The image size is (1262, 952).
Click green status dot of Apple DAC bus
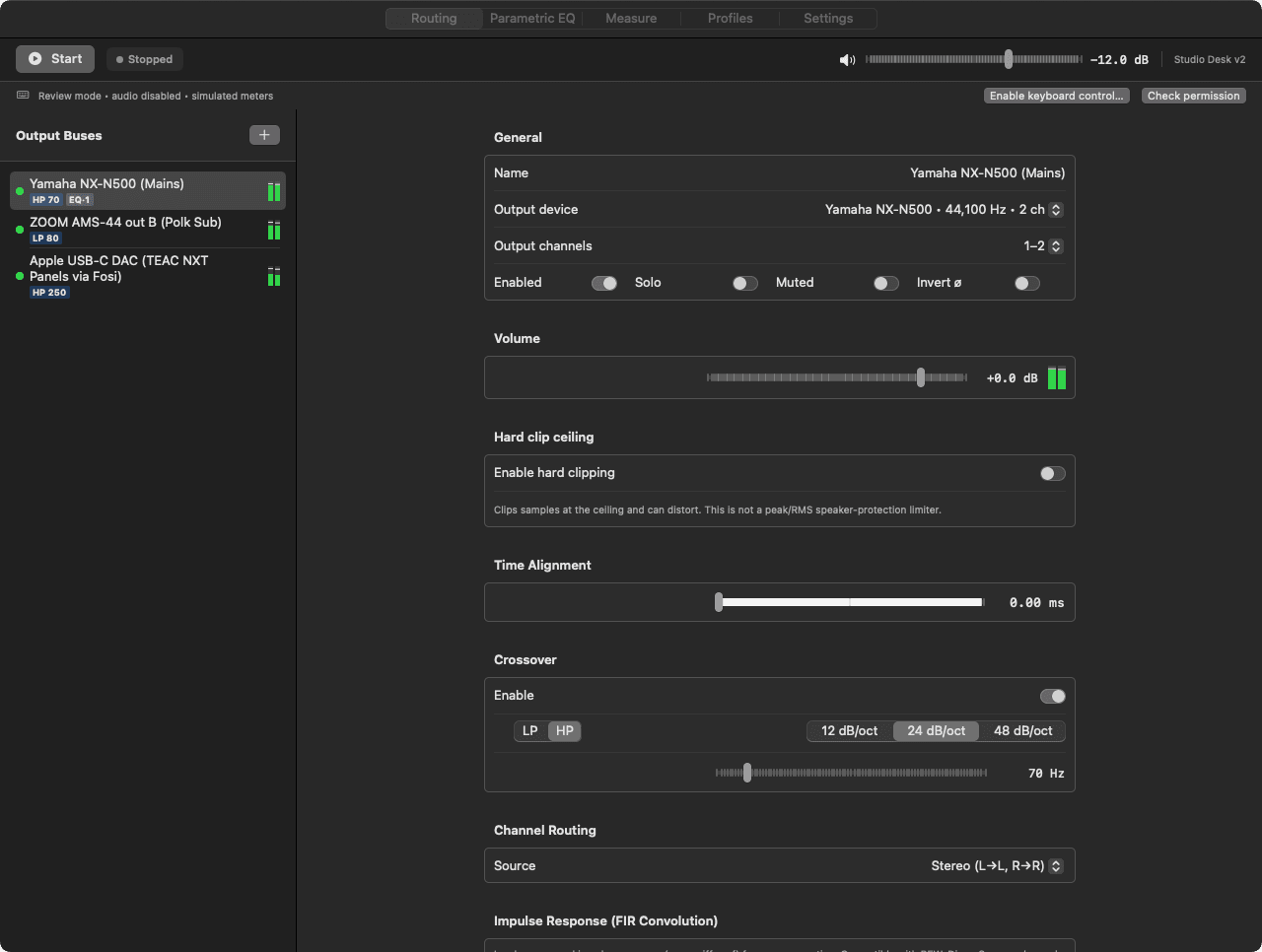coord(20,276)
